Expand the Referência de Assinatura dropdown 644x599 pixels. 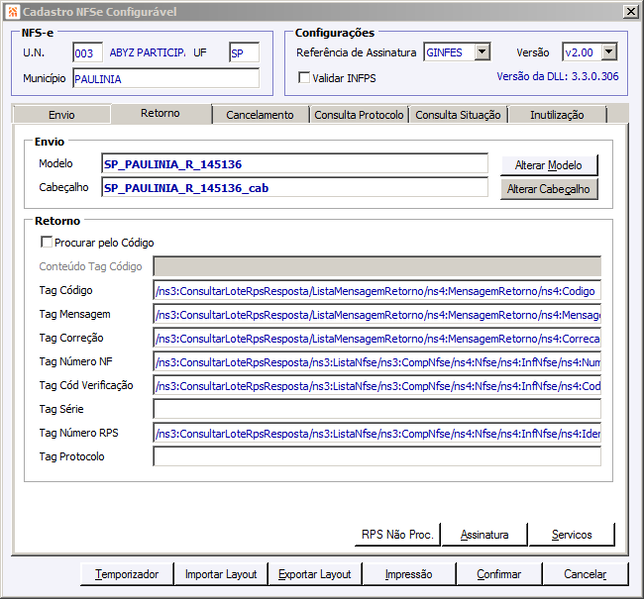(x=482, y=52)
